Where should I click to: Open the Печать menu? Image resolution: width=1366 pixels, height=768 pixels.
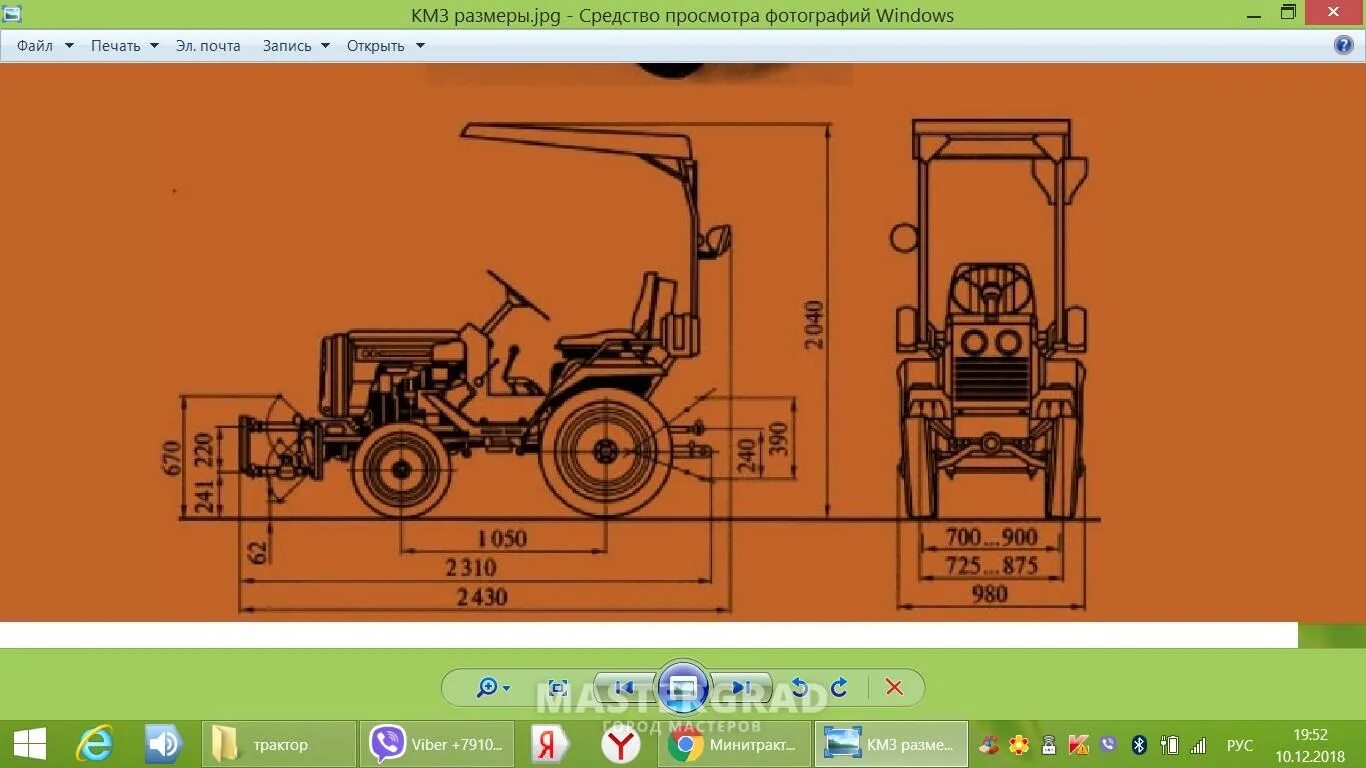[x=116, y=46]
